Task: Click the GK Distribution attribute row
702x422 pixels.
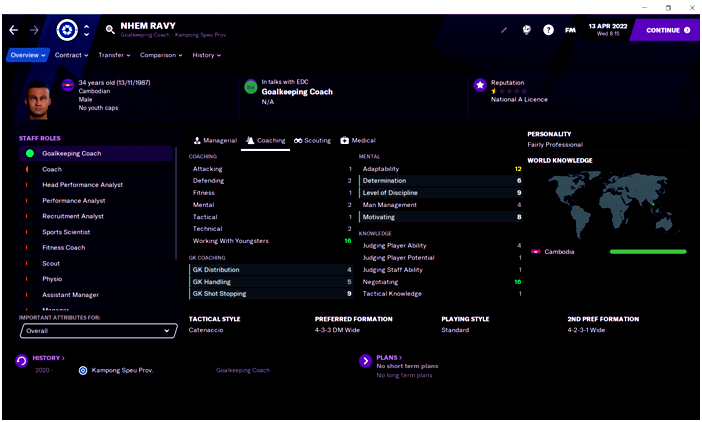Action: tap(271, 270)
